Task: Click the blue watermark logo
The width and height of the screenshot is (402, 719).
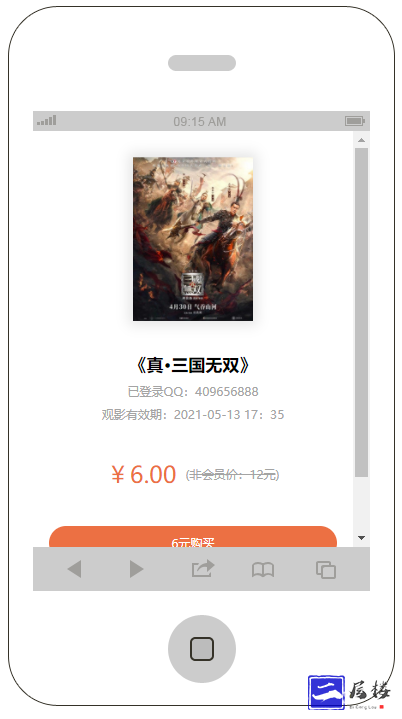Action: coord(326,692)
